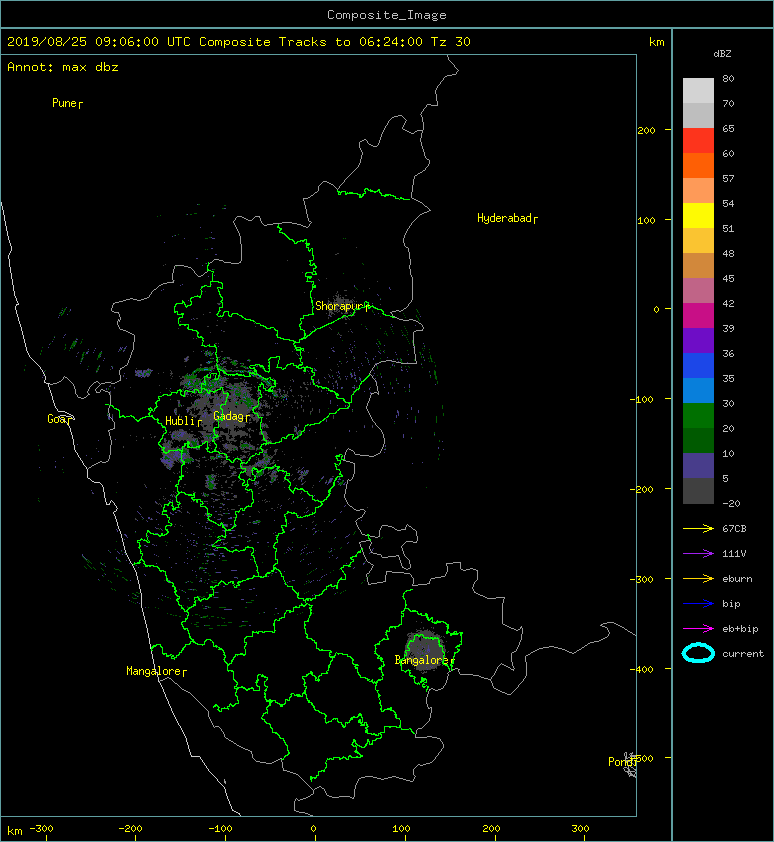
Task: Click the yellow 67CB arrow icon
Action: (x=698, y=528)
